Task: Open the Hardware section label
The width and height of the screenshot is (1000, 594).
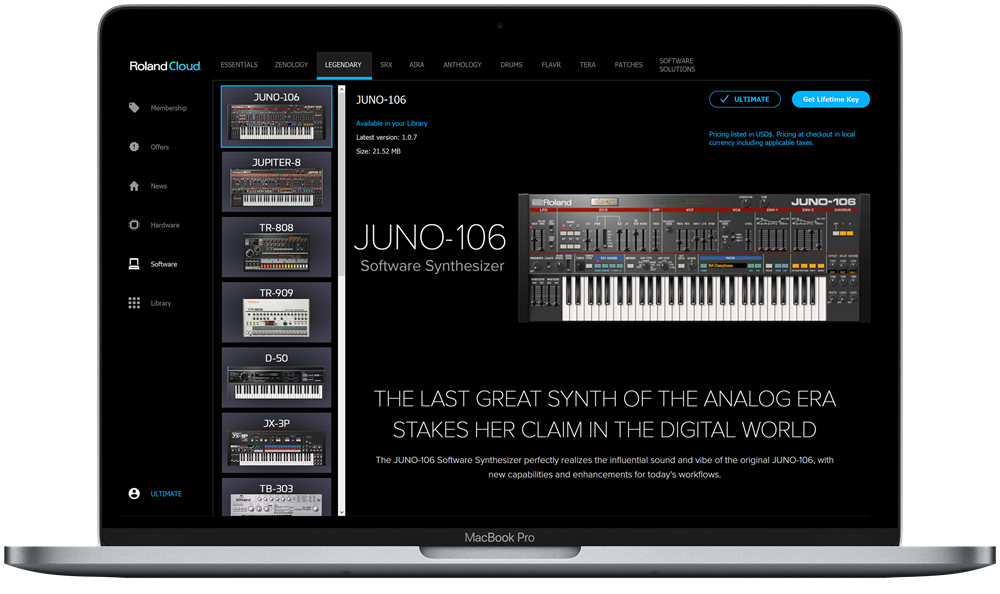Action: (x=165, y=225)
